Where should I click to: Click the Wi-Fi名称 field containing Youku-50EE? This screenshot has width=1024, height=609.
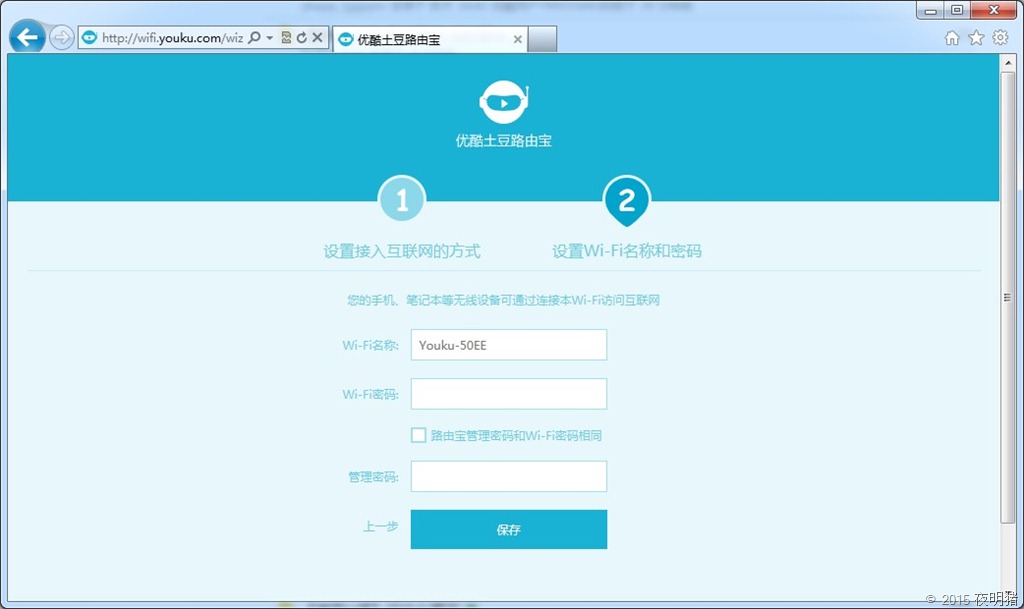(x=508, y=345)
